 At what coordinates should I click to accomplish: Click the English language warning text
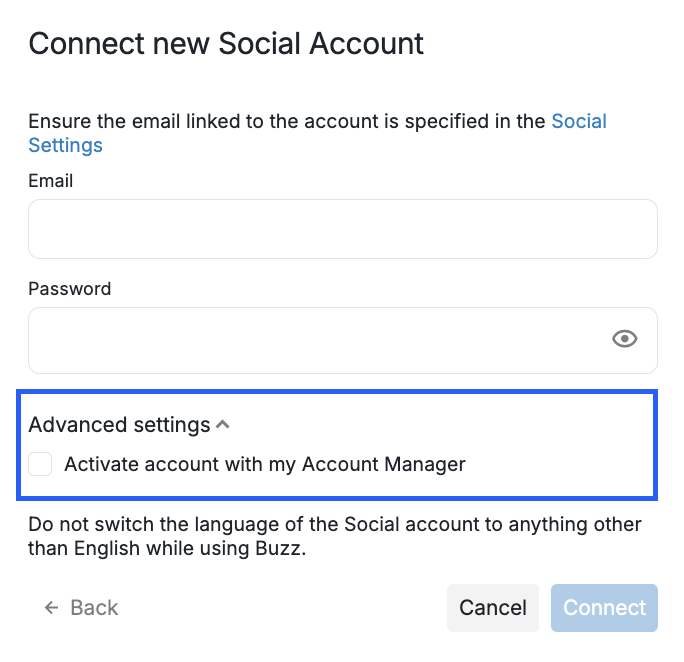coord(334,536)
